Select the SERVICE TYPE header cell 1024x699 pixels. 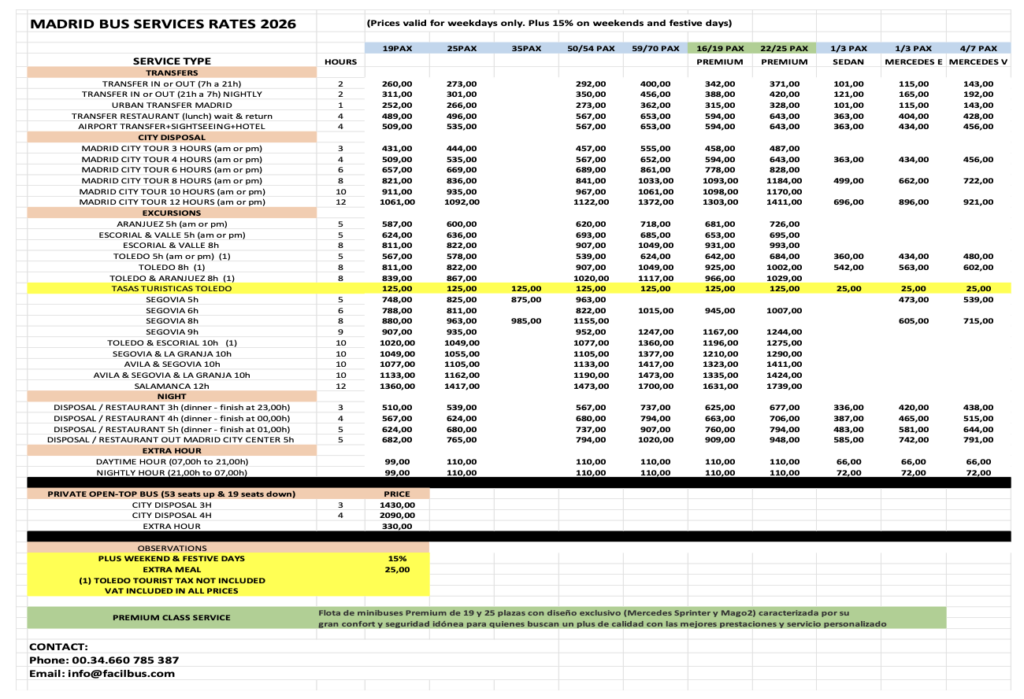[x=172, y=61]
